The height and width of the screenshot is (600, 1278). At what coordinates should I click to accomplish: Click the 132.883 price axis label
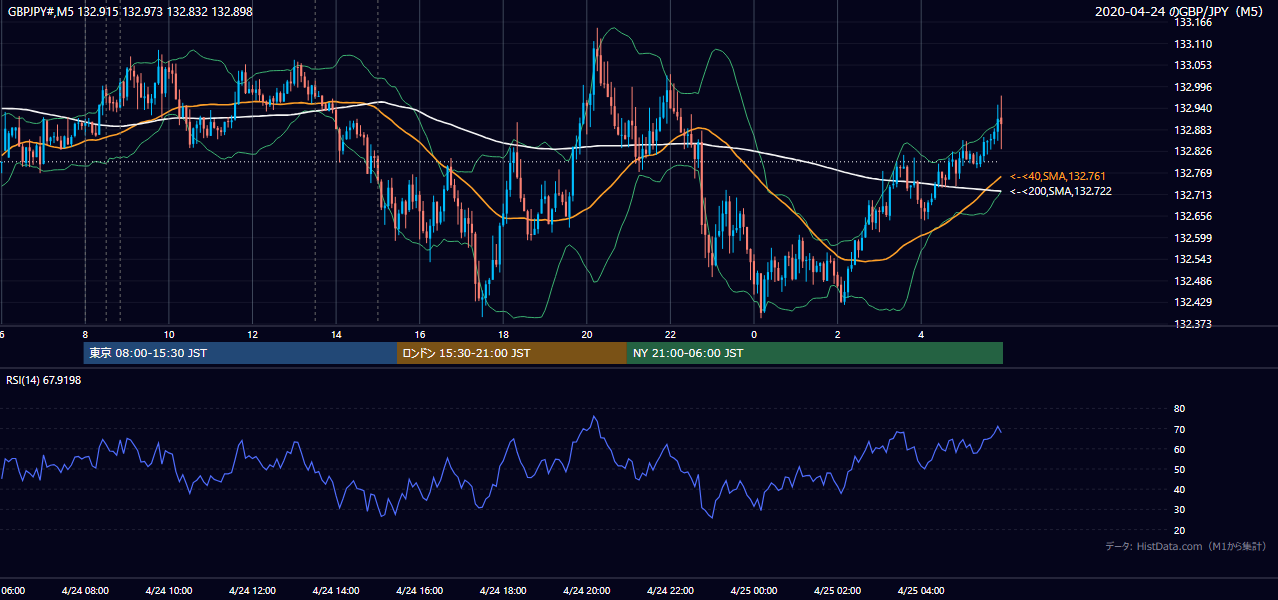point(1193,130)
